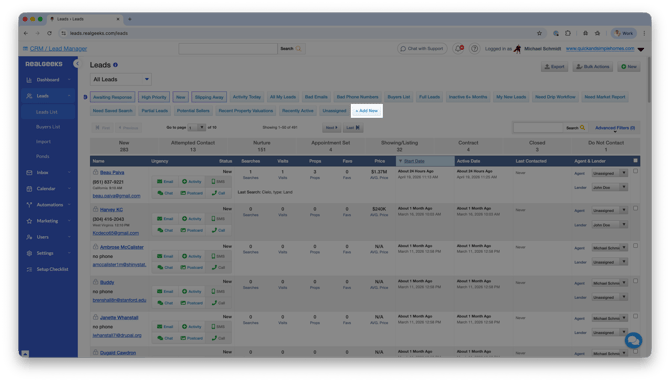The image size is (670, 382).
Task: Open Buyers List in sidebar
Action: click(x=48, y=127)
